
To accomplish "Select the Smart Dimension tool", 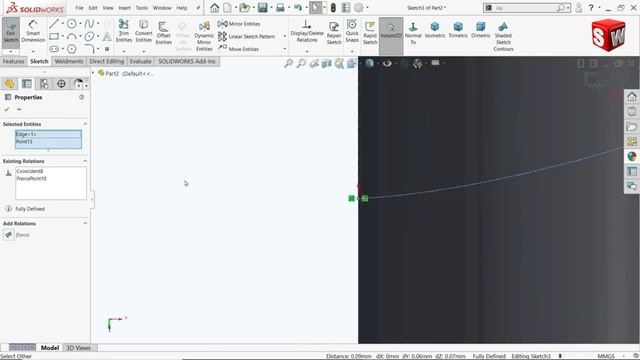I will (x=33, y=32).
